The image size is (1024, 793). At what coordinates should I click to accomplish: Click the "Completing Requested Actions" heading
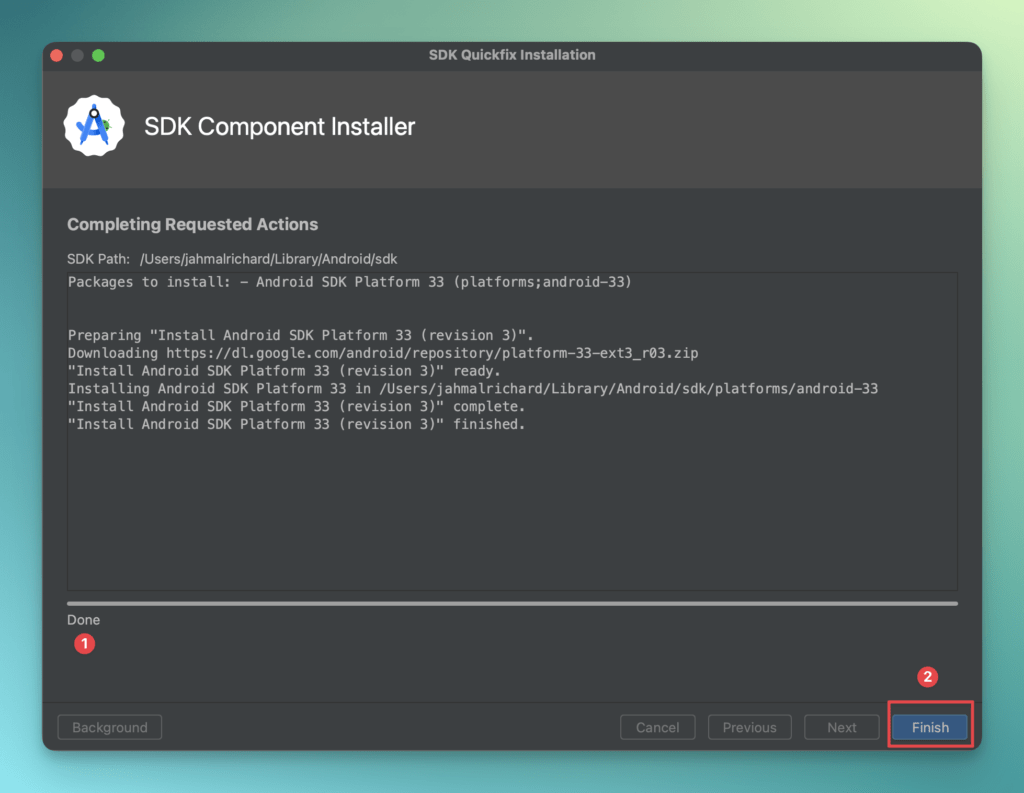pos(193,224)
